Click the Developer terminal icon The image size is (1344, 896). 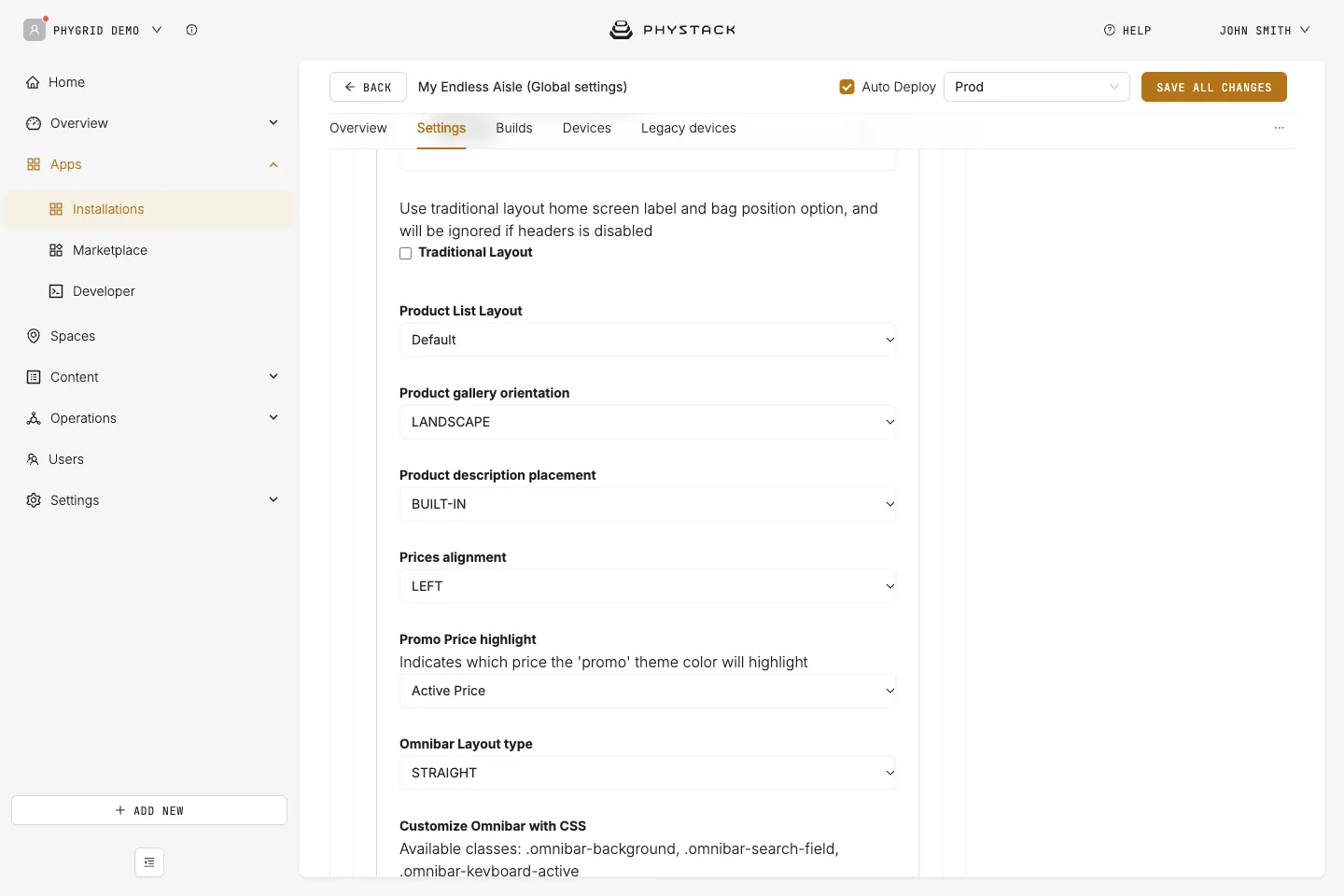(x=56, y=291)
